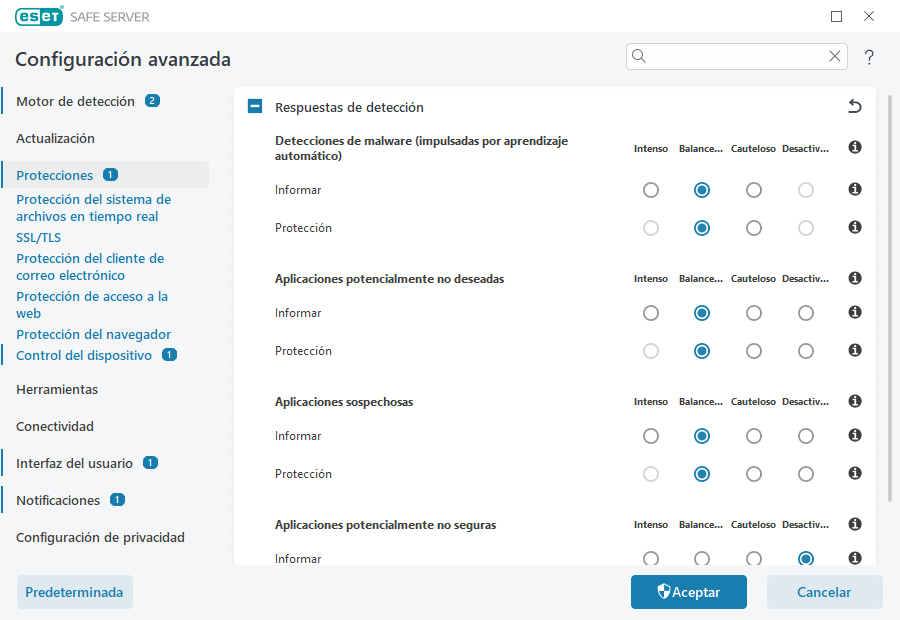
Task: Open help with the question mark
Action: tap(869, 57)
